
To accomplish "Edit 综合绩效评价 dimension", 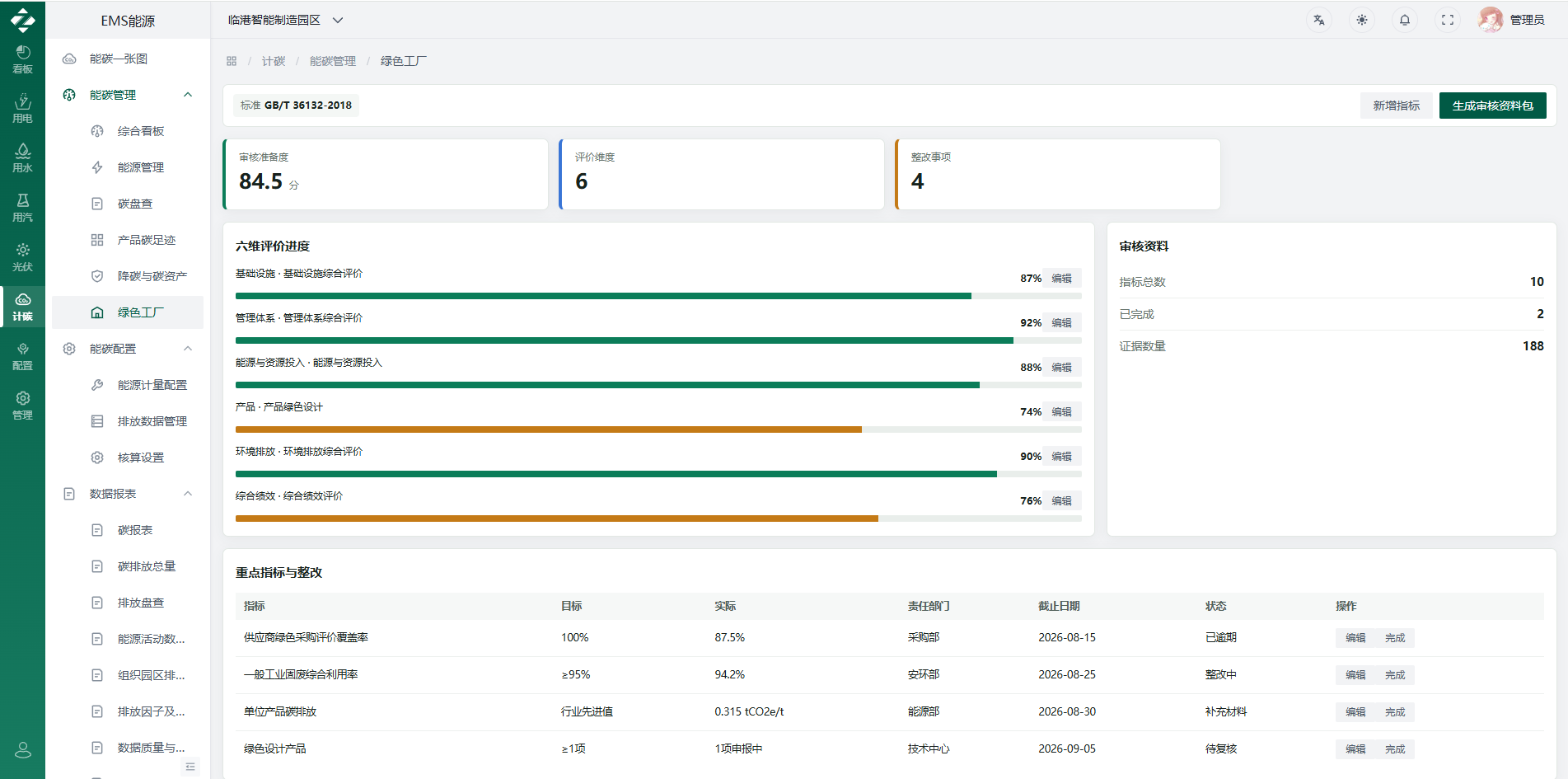I will [x=1061, y=501].
